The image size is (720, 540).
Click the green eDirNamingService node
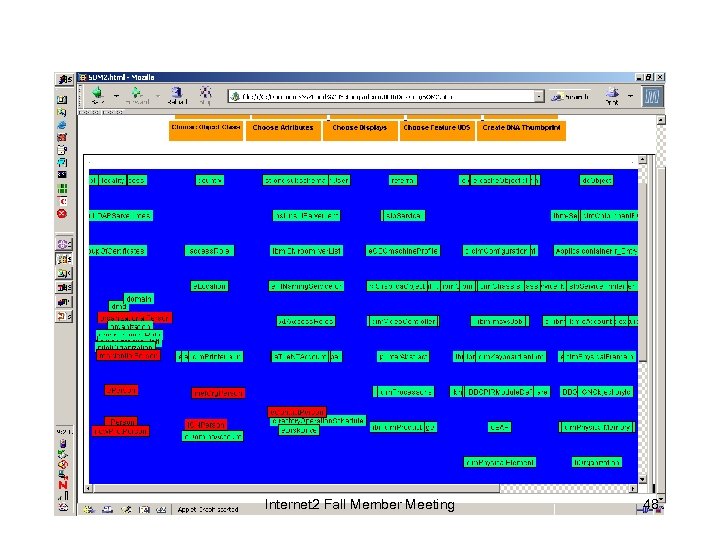click(x=306, y=286)
